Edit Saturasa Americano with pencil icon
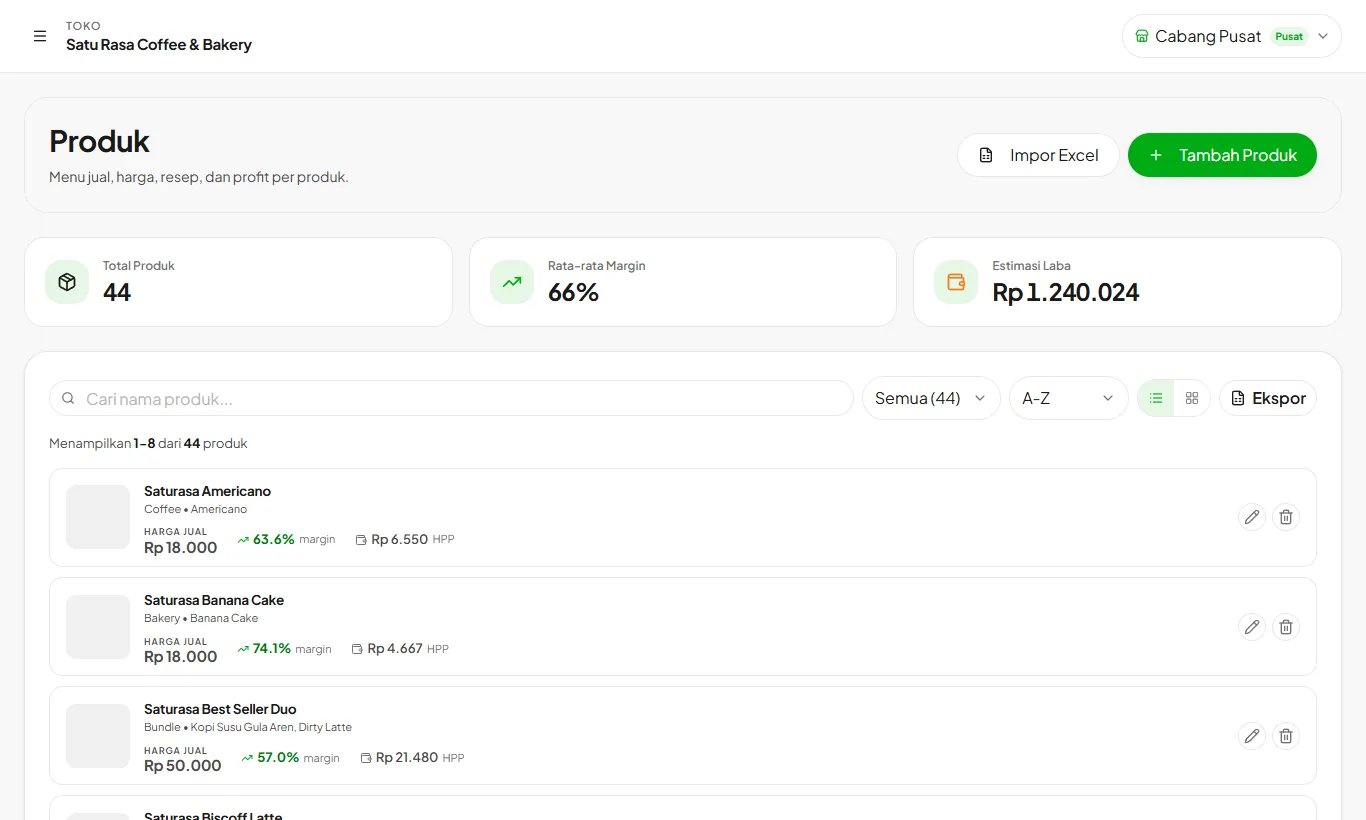Screen dimensions: 1366x820 [1251, 517]
